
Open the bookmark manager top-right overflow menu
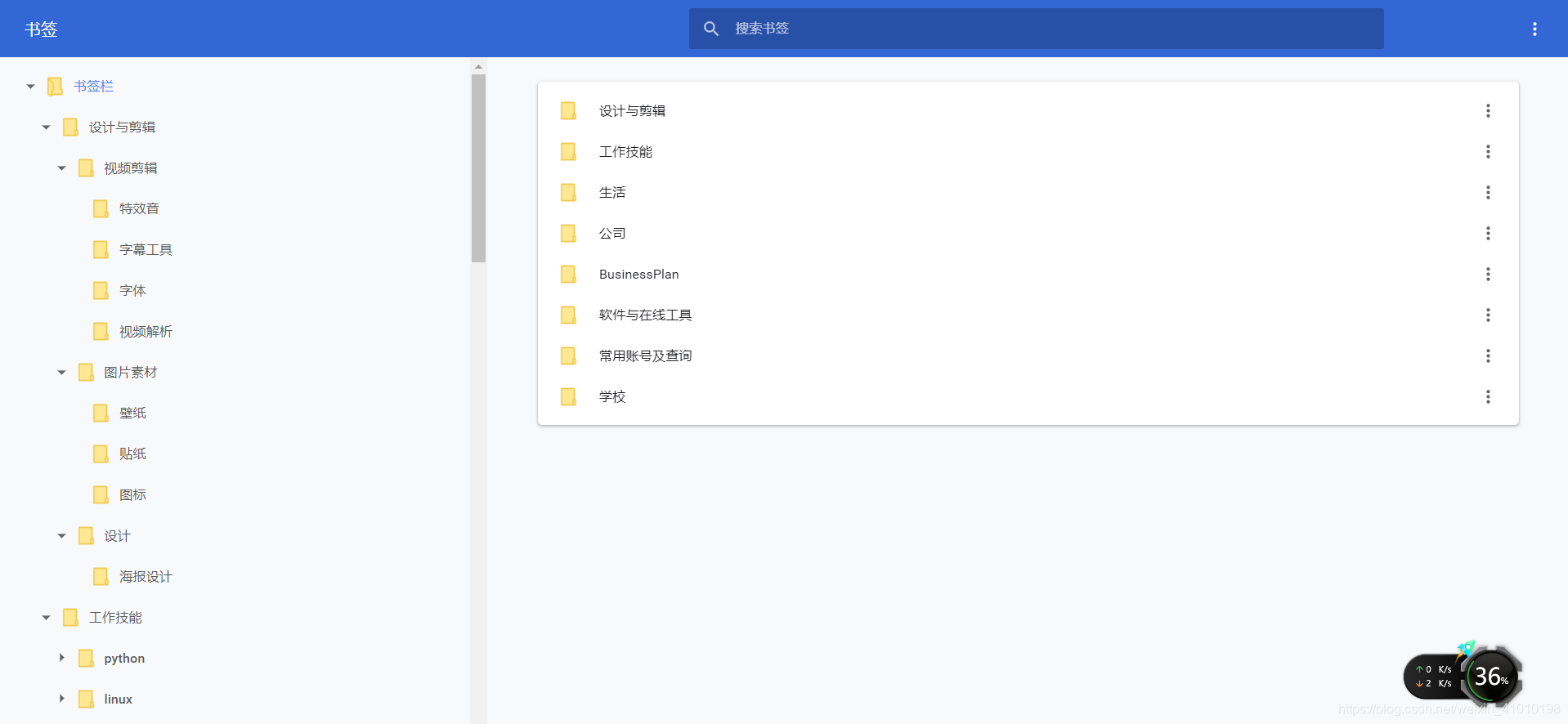point(1534,29)
